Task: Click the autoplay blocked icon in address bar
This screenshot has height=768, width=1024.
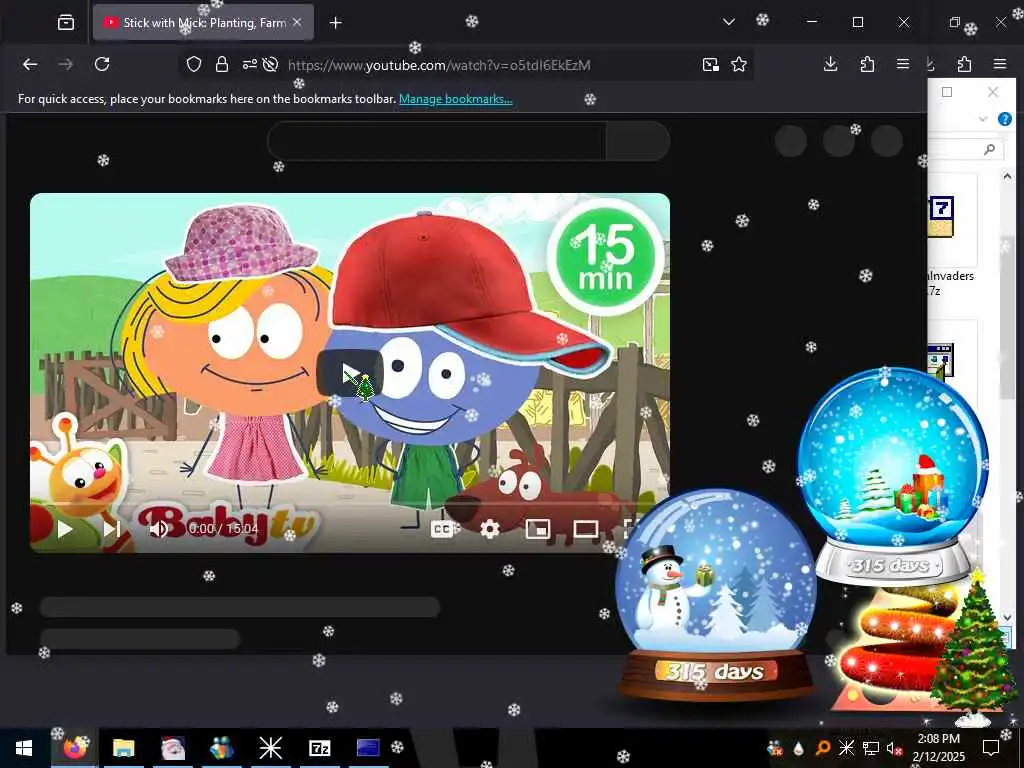Action: click(x=270, y=64)
